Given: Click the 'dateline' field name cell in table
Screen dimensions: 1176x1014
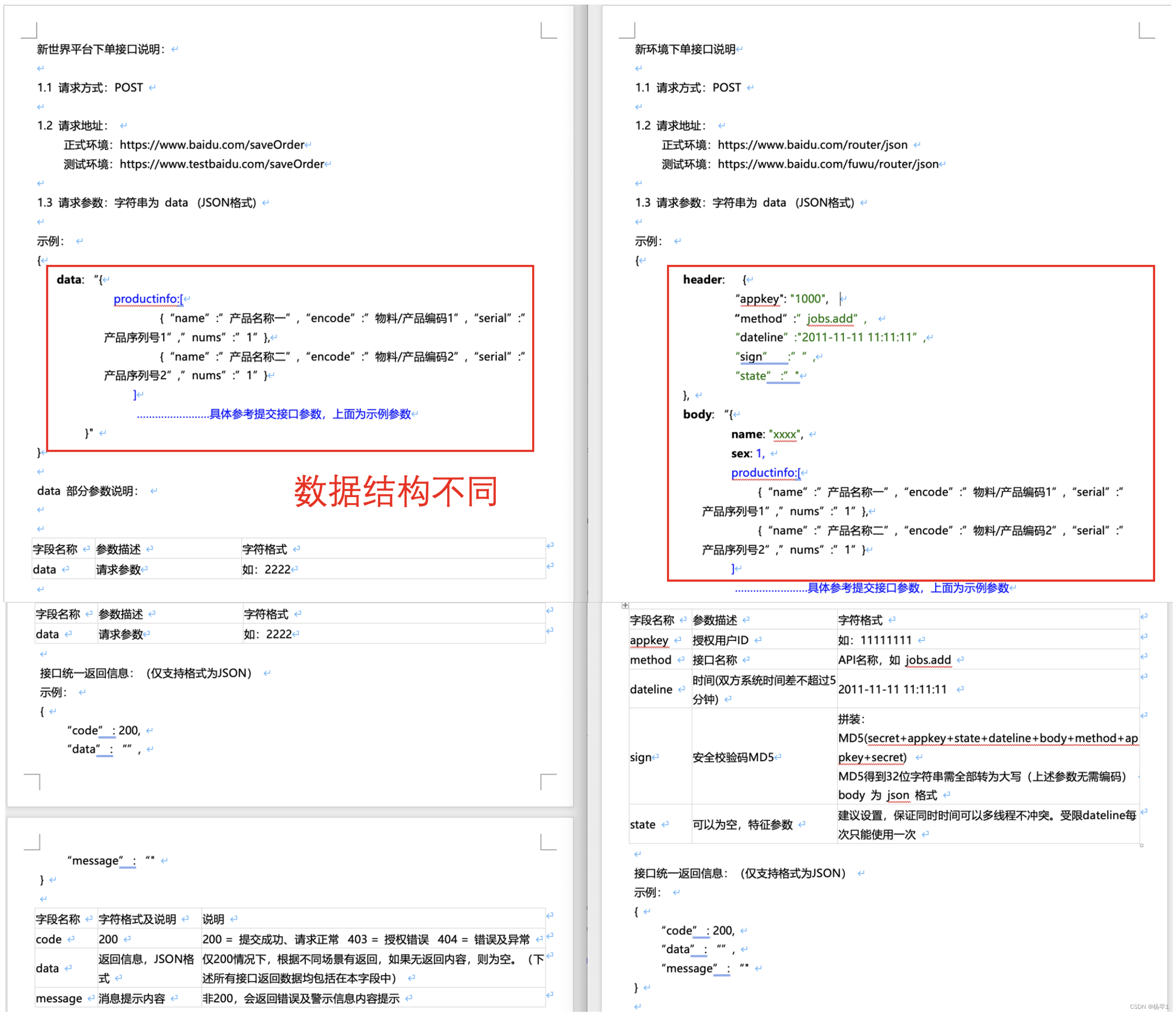Looking at the screenshot, I should pyautogui.click(x=660, y=690).
